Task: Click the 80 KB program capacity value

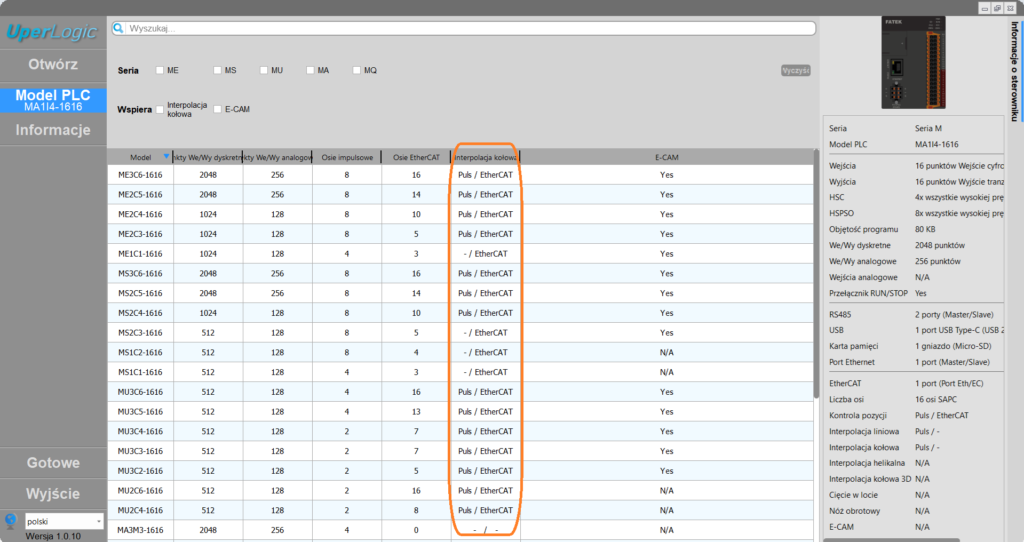Action: [x=925, y=229]
